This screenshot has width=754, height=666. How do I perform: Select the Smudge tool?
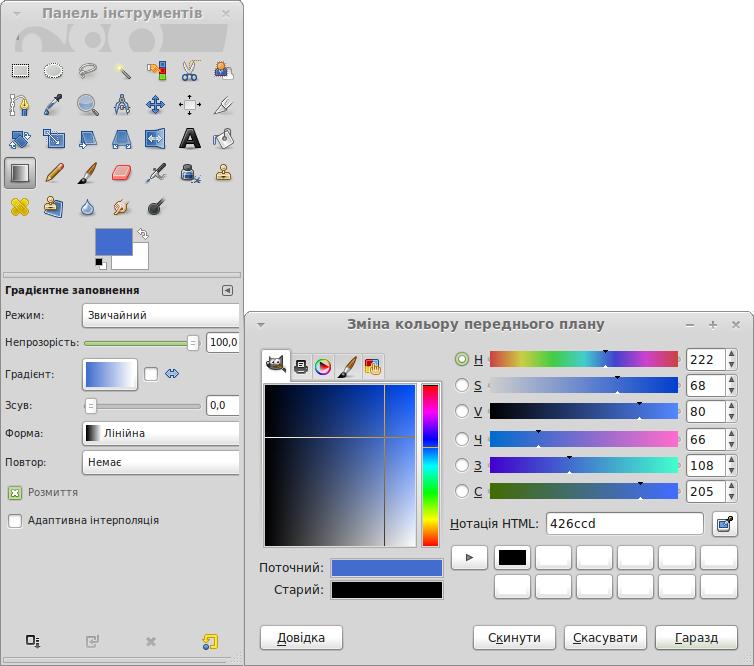(121, 207)
